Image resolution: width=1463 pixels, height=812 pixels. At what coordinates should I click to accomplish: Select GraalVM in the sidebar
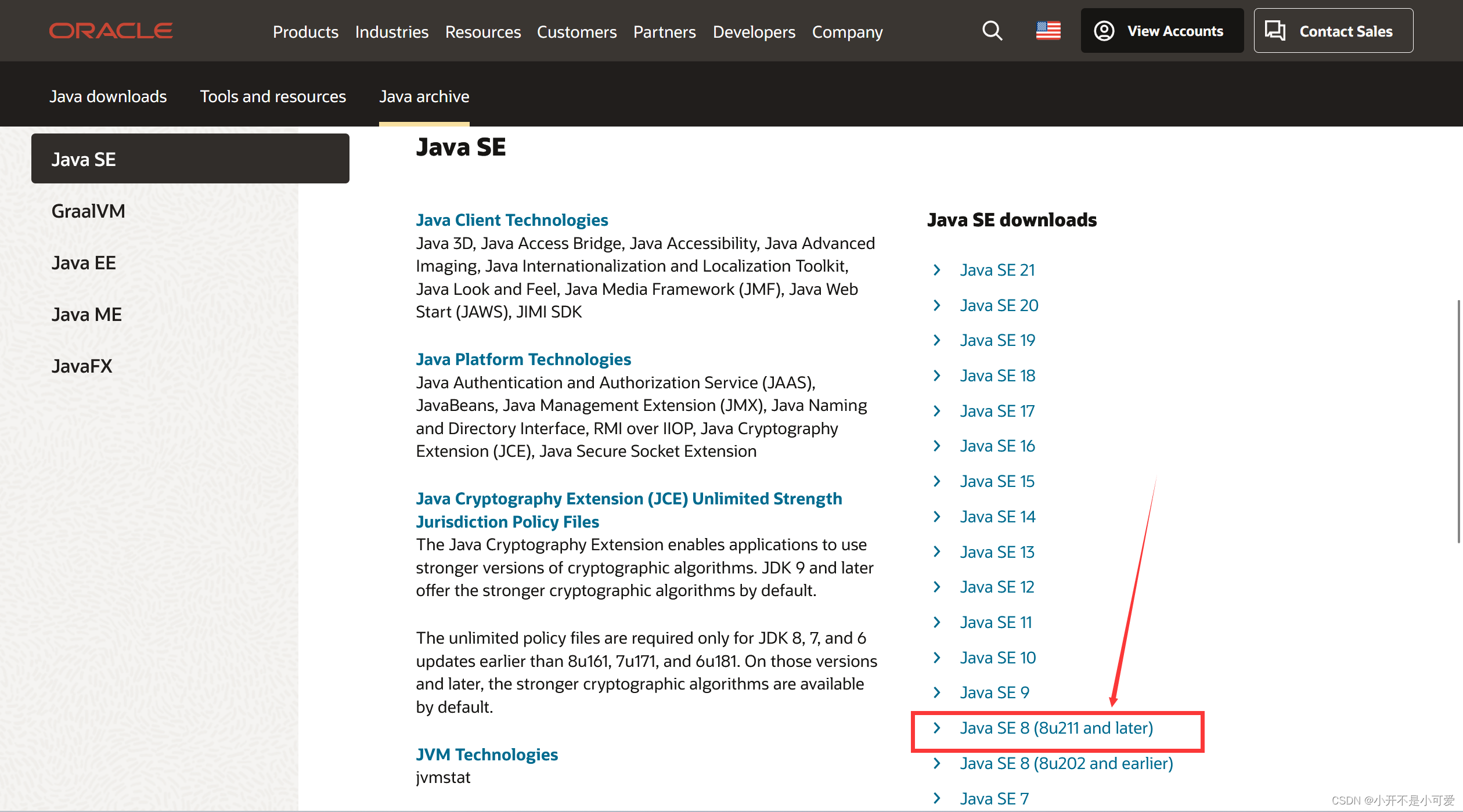(x=88, y=211)
